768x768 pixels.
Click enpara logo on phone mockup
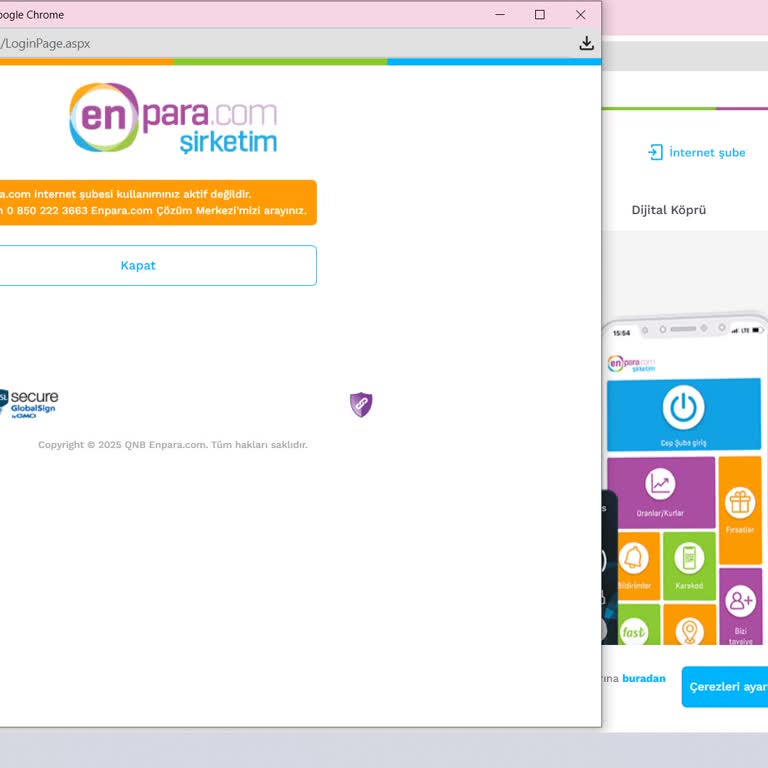[631, 363]
